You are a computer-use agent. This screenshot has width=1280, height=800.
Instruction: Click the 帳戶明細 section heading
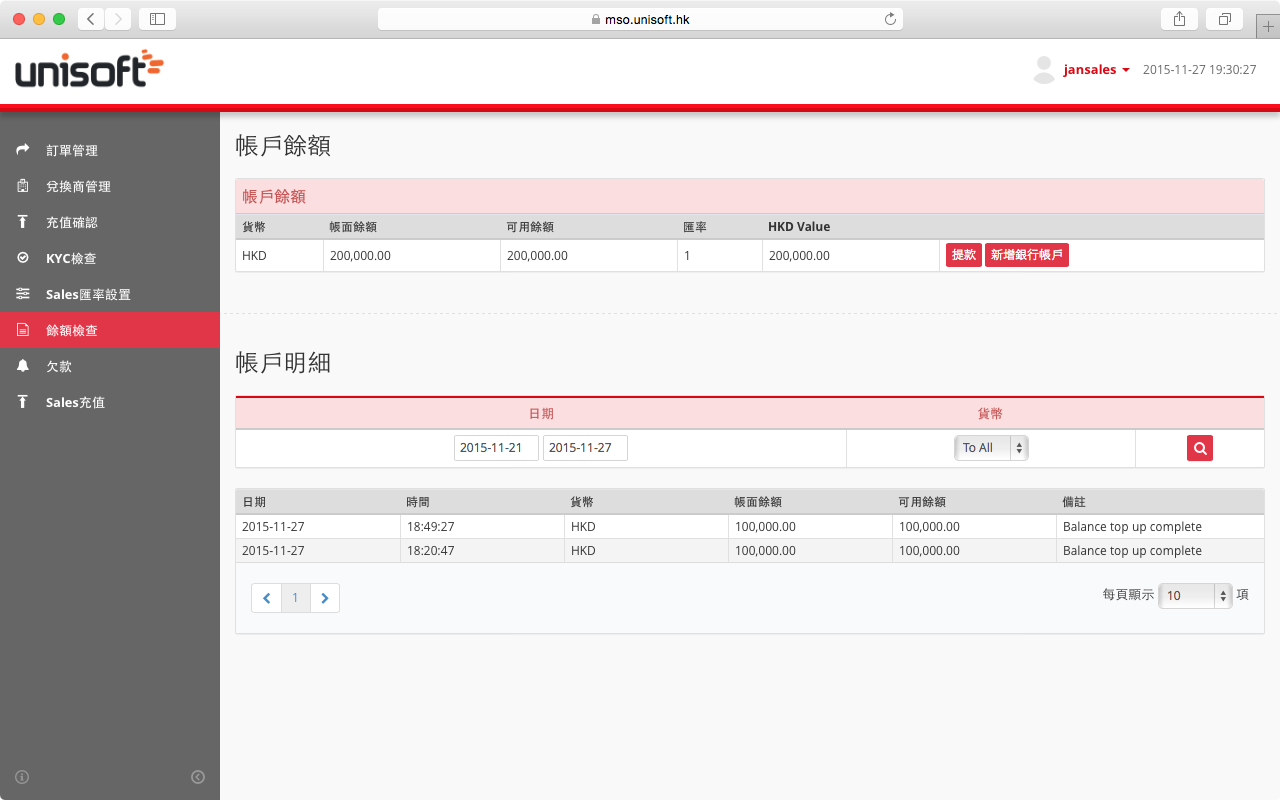[x=283, y=363]
